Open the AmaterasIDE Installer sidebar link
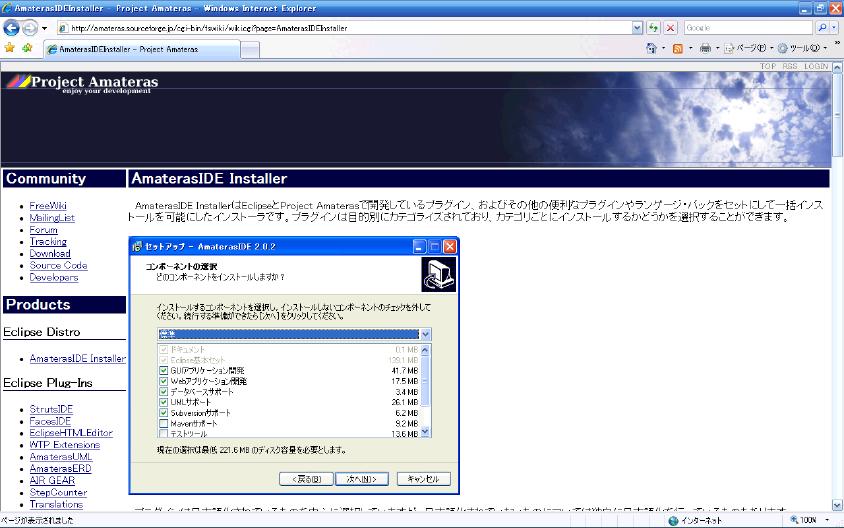 click(x=78, y=358)
